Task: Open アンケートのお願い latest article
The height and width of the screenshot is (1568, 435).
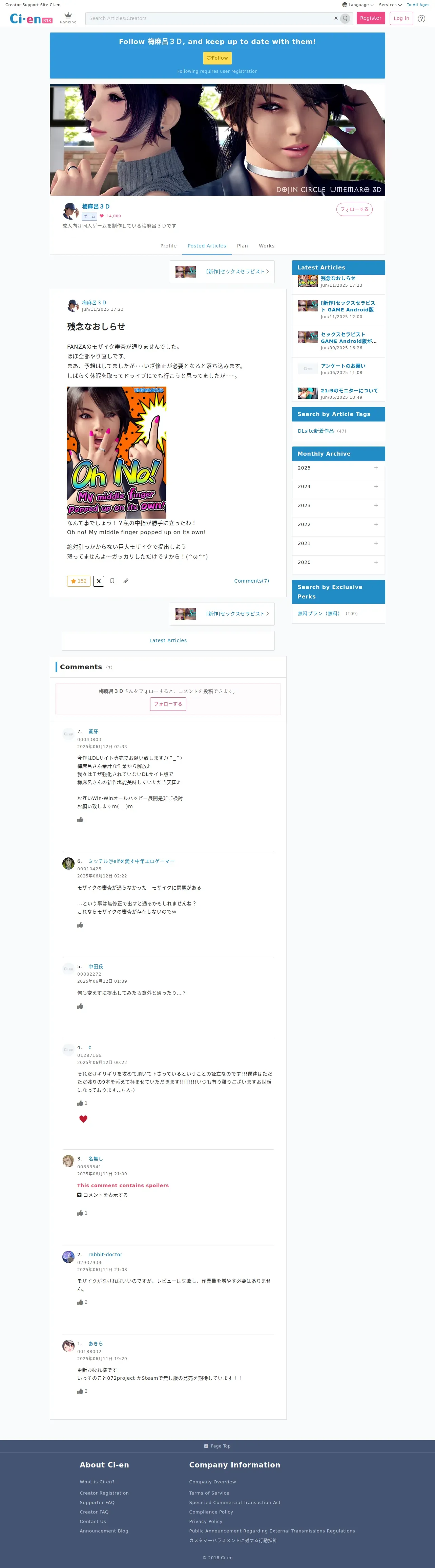Action: (343, 366)
